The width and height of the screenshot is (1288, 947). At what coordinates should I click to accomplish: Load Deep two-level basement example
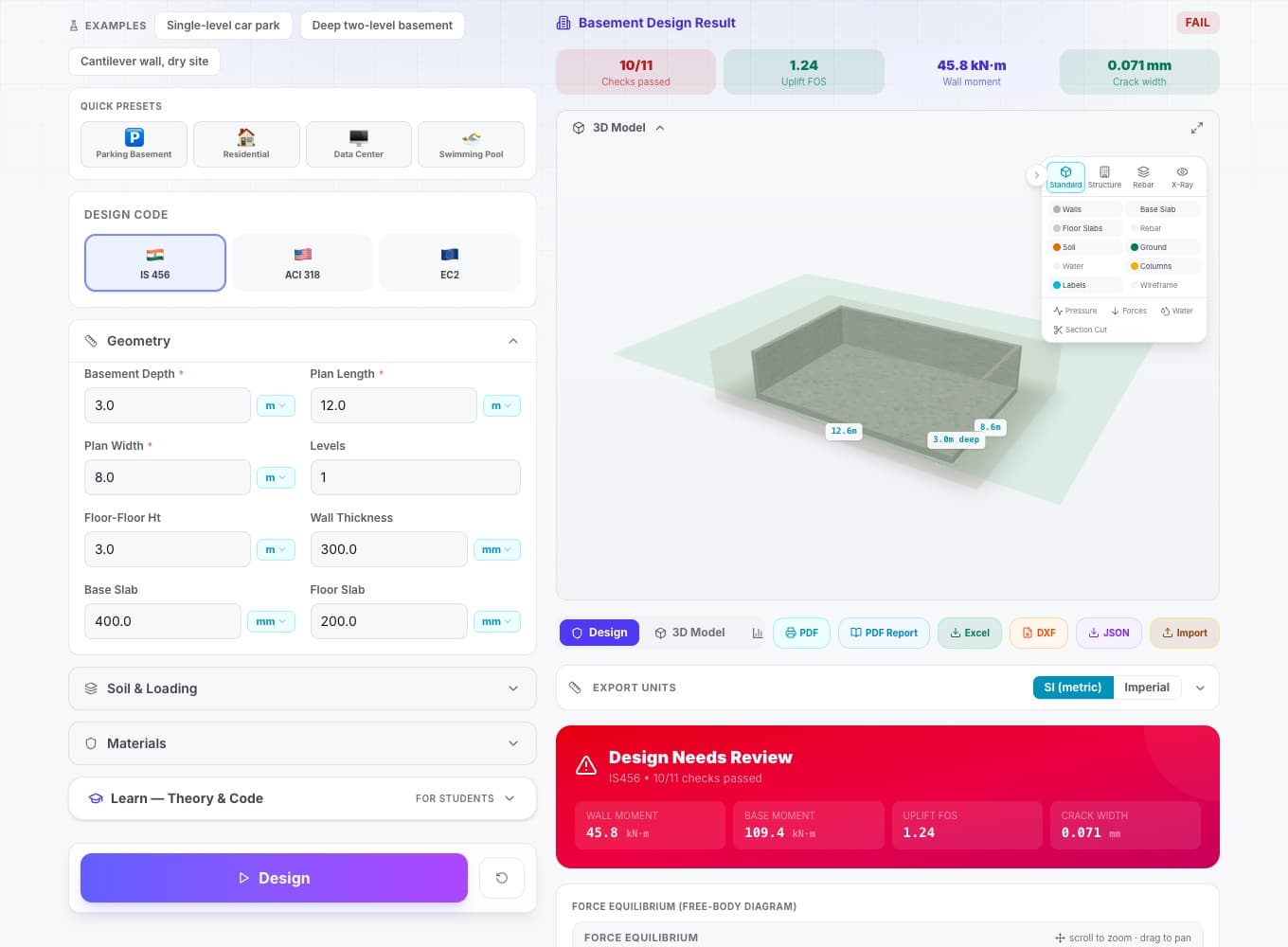click(x=383, y=26)
